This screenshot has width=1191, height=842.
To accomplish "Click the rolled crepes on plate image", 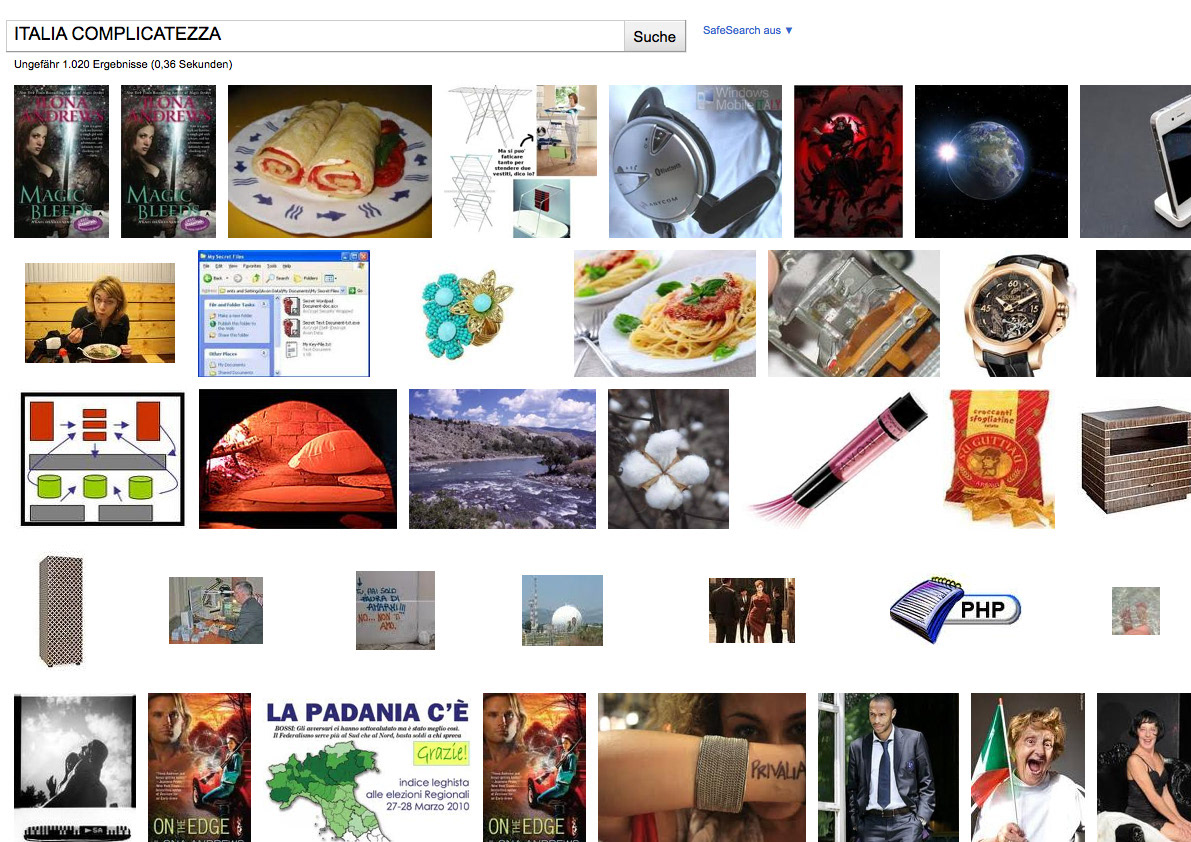I will pos(330,161).
